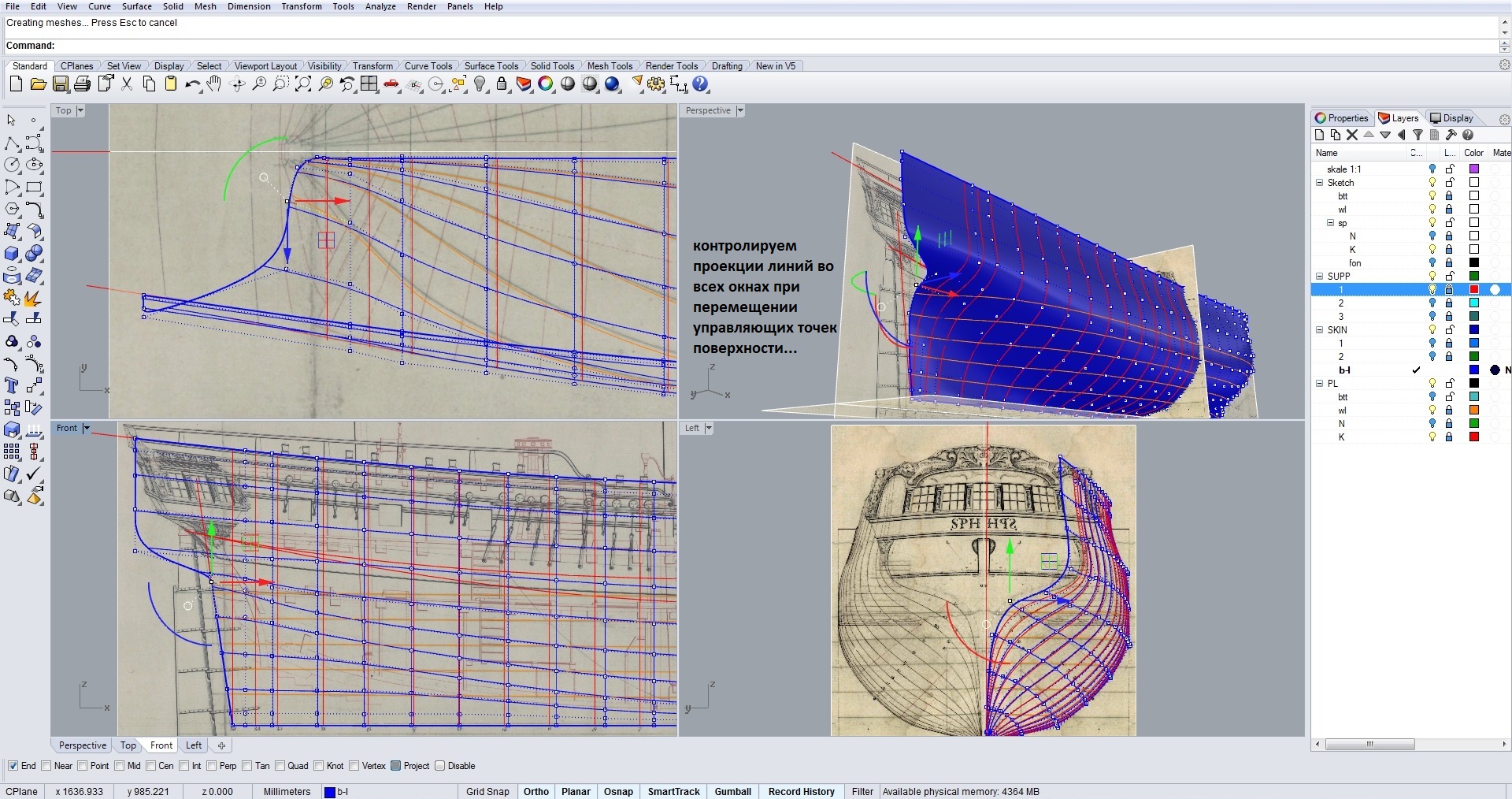This screenshot has width=1512, height=799.
Task: Toggle visibility bulb of skale 1:1 layer
Action: 1432,169
